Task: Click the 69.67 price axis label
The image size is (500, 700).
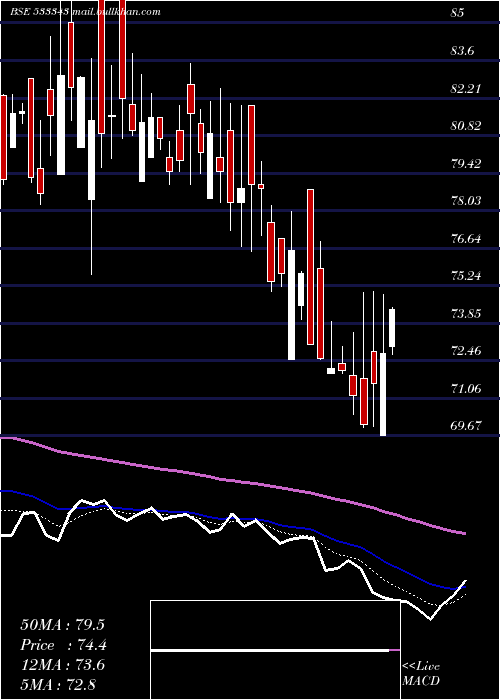Action: click(467, 426)
